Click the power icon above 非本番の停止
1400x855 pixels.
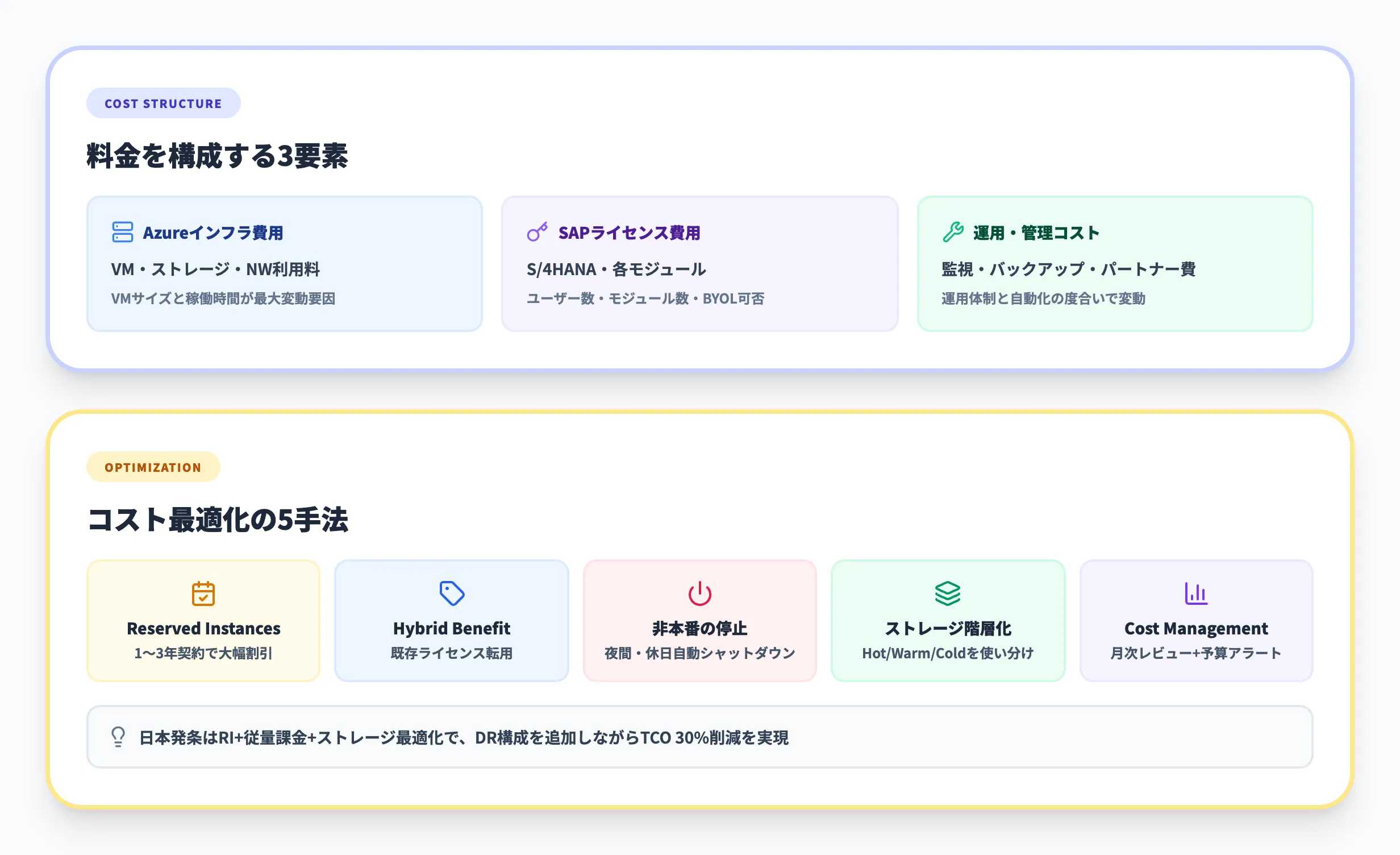tap(700, 594)
